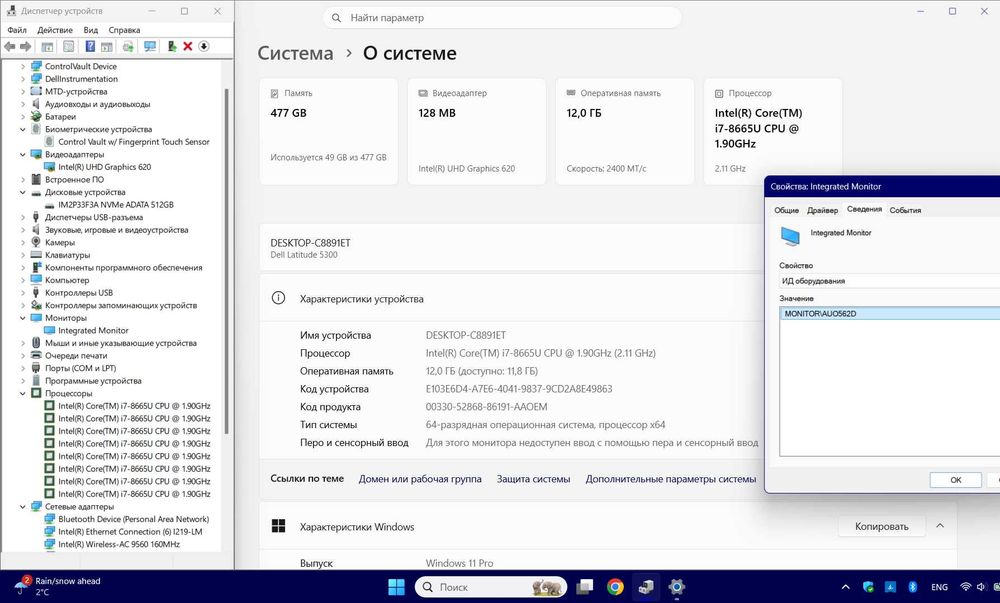Show hidden tray icons chevron
Image resolution: width=1000 pixels, height=603 pixels.
click(846, 587)
